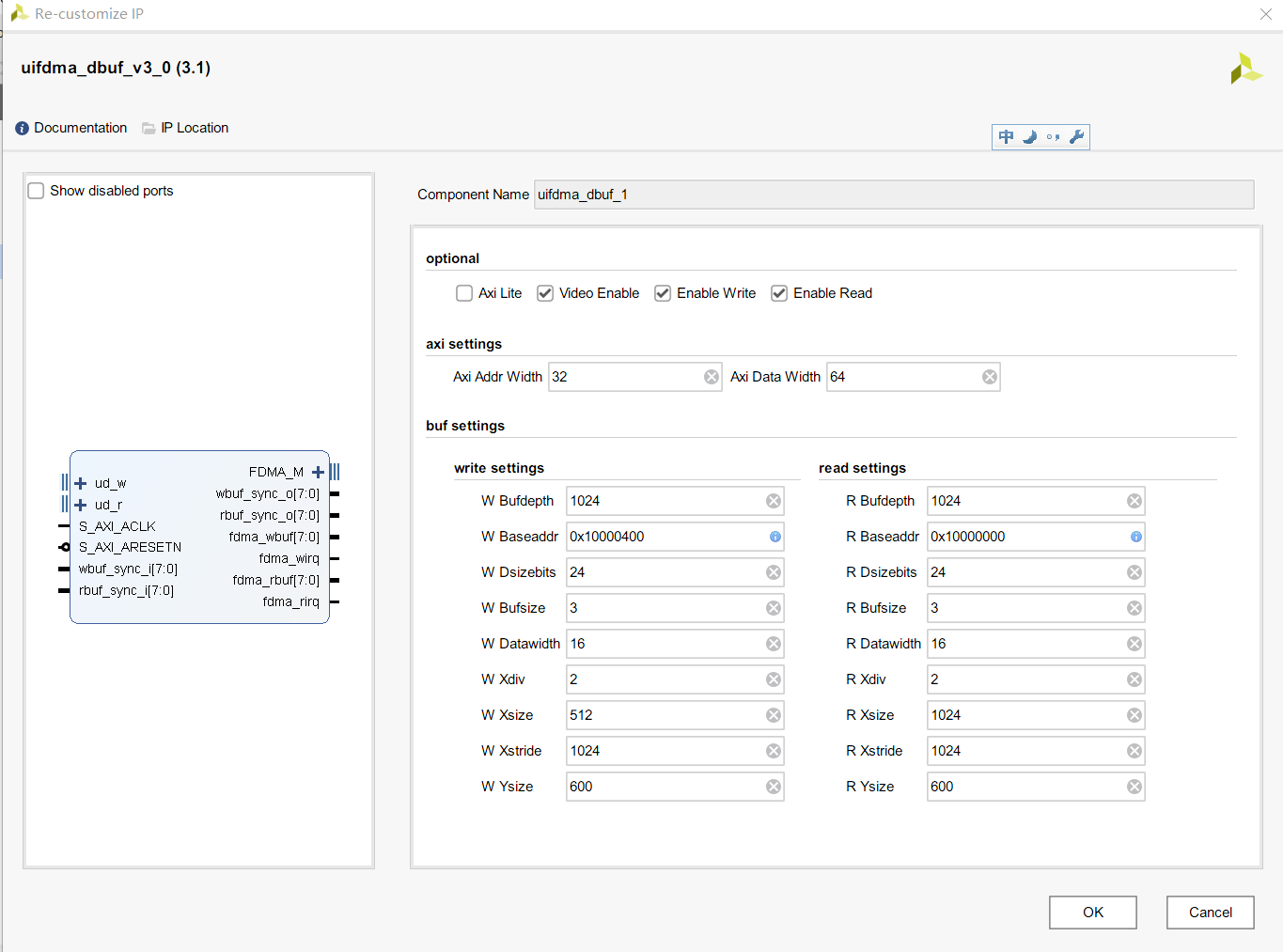1283x952 pixels.
Task: Clear the W Bufsize field
Action: point(774,608)
